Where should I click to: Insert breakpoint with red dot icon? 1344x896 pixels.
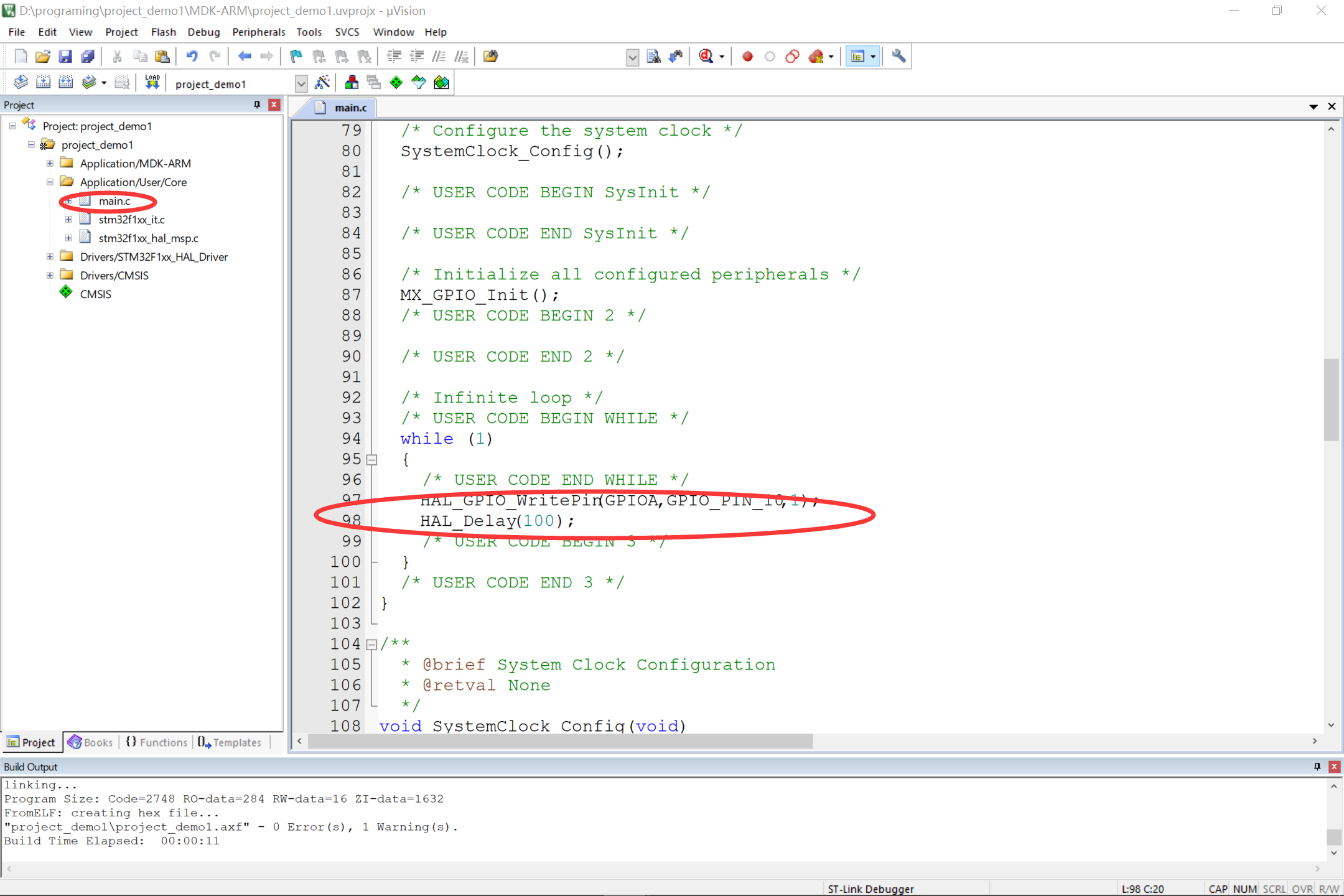(747, 57)
